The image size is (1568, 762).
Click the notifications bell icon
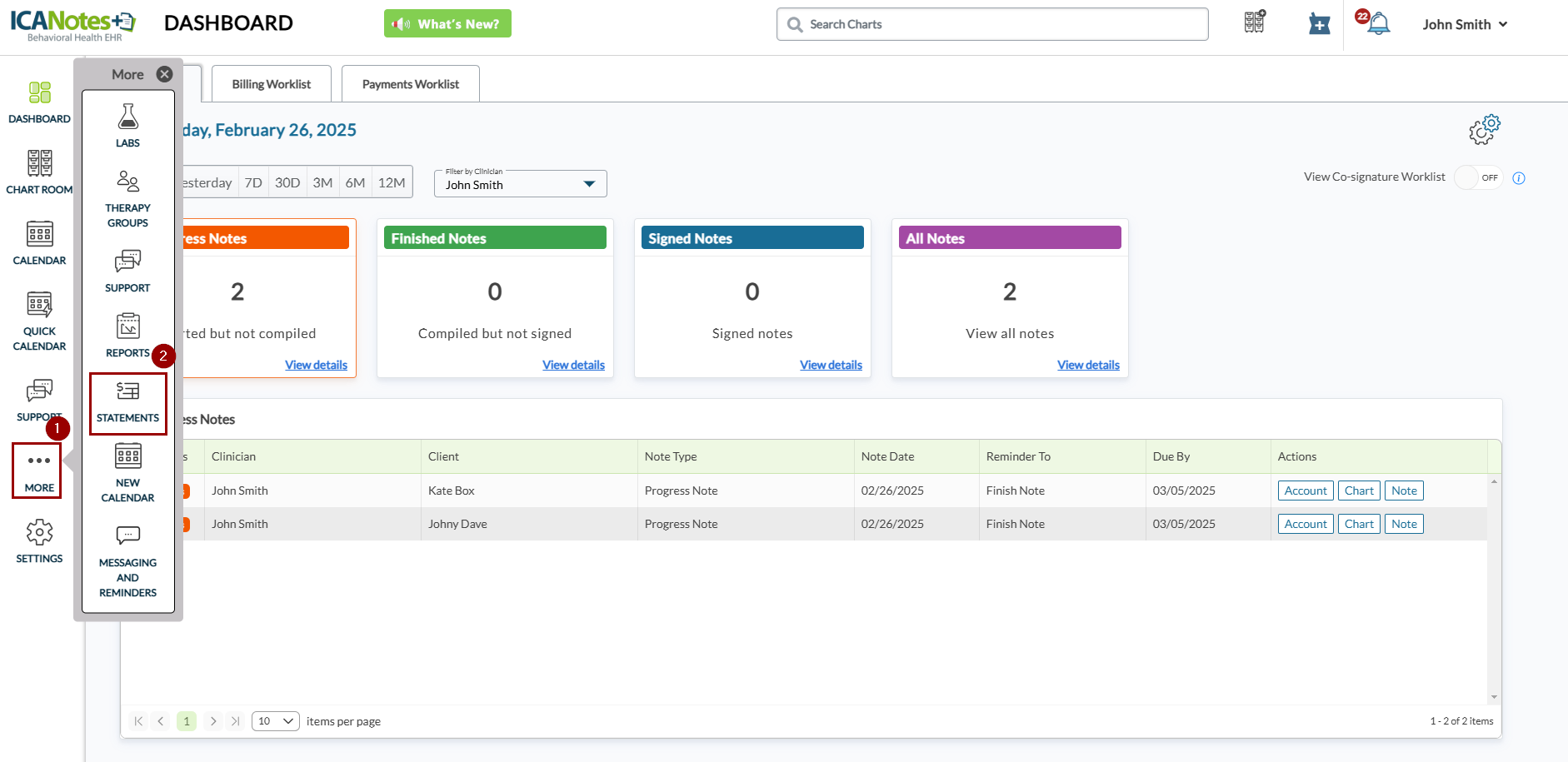pyautogui.click(x=1378, y=24)
